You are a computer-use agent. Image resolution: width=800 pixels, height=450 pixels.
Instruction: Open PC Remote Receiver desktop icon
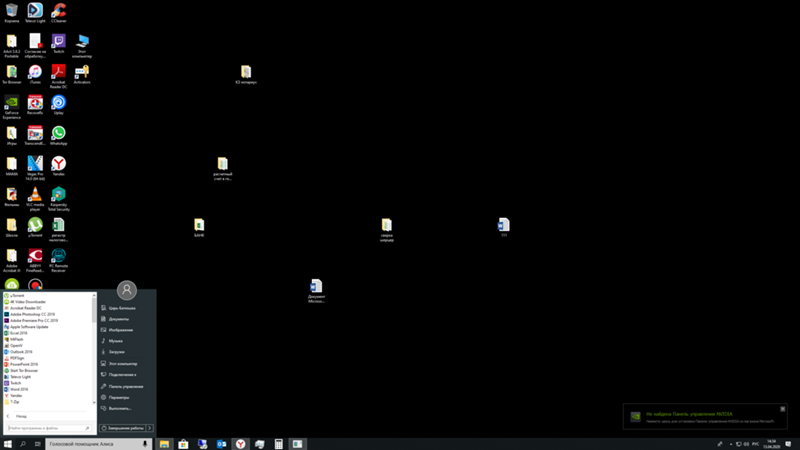pyautogui.click(x=59, y=260)
